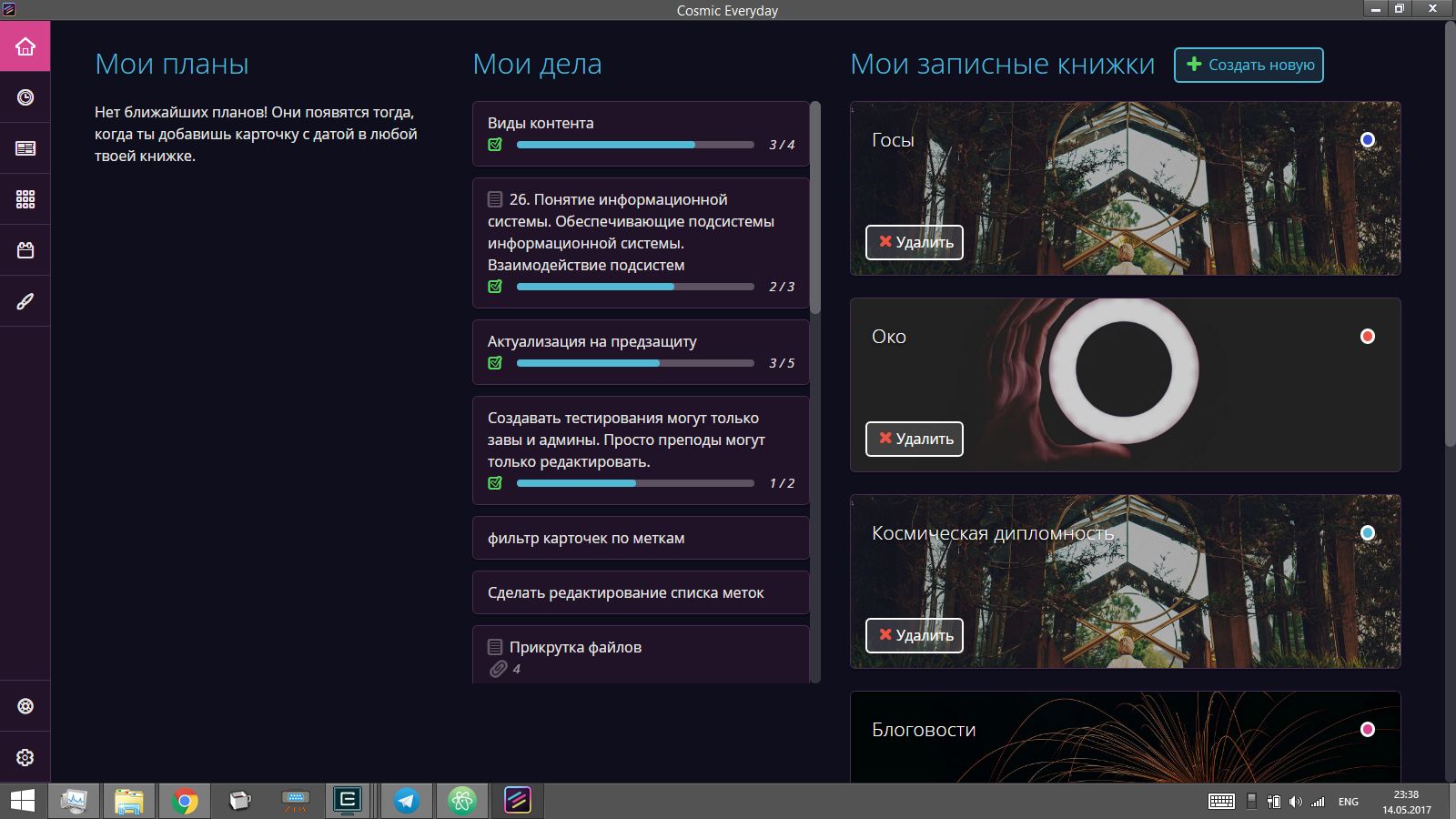
Task: Click the paperclip attachment icon on "Прикрутка файлов"
Action: click(x=498, y=669)
